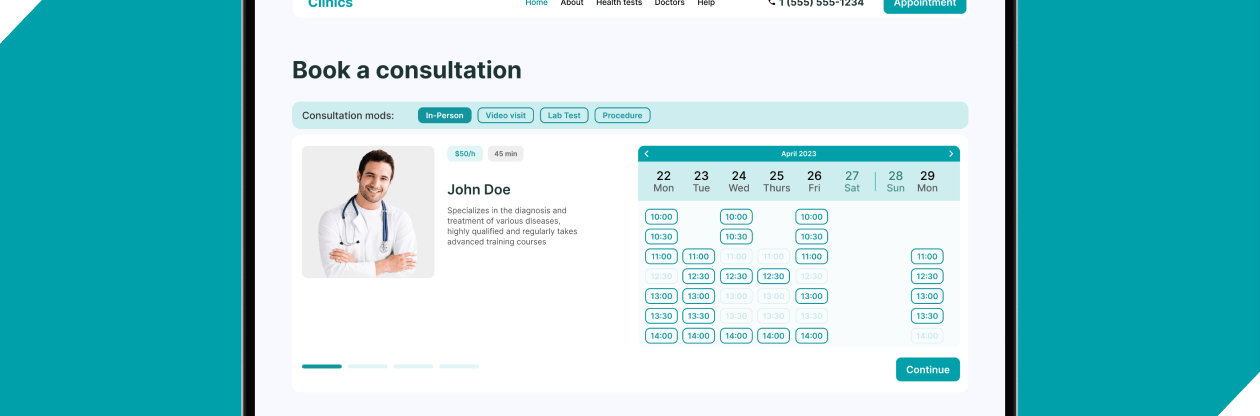Click the Clinics logo
Viewport: 1260px width, 416px height.
330,4
